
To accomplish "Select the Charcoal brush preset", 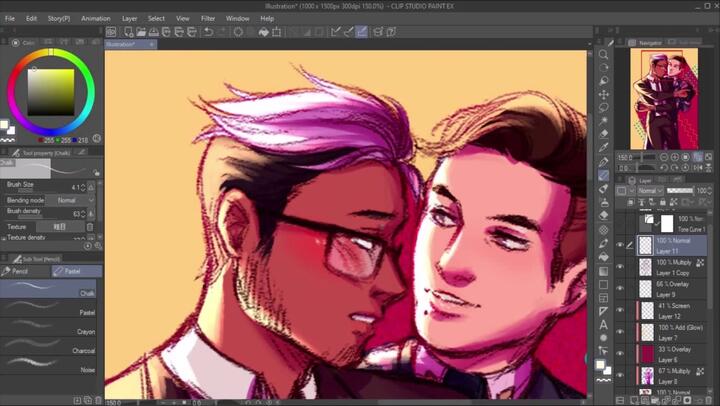I will coord(50,348).
